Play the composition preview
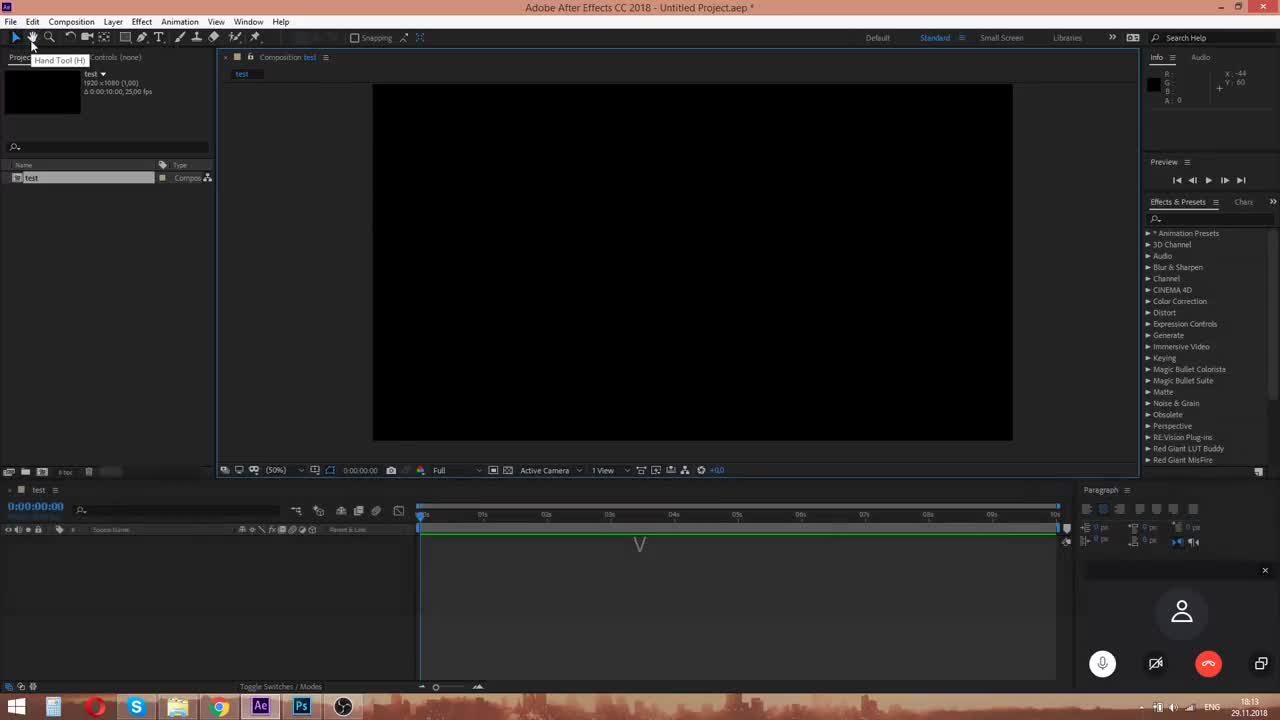This screenshot has height=720, width=1280. [x=1208, y=180]
